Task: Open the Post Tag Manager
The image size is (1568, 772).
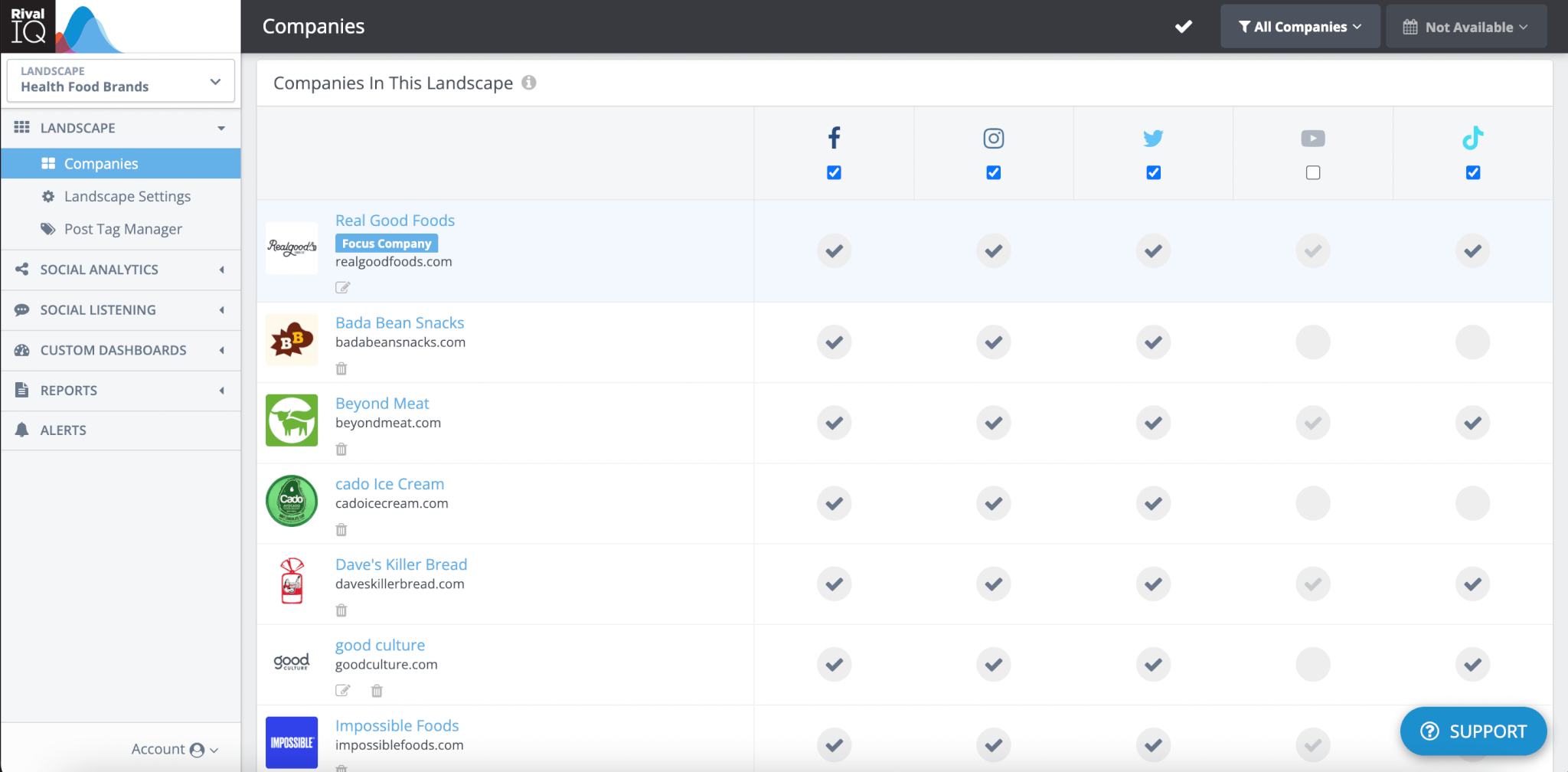Action: tap(123, 228)
